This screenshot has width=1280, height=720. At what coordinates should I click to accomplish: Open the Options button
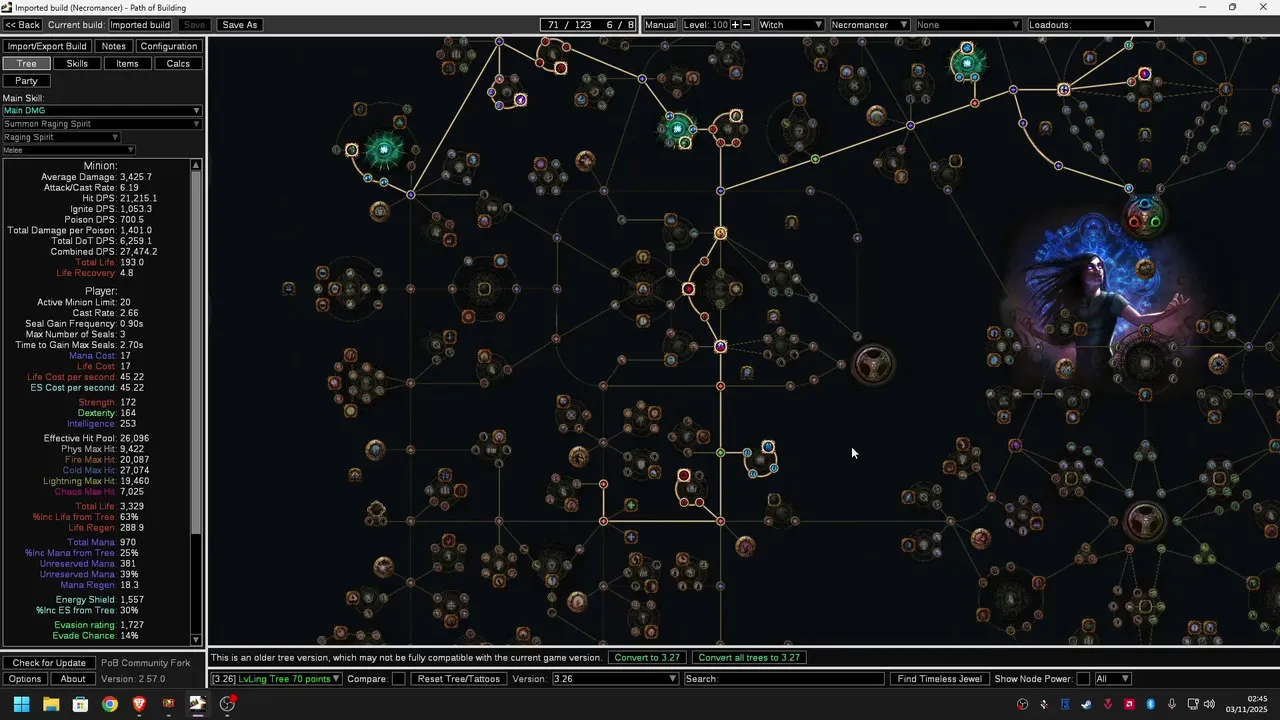coord(25,679)
